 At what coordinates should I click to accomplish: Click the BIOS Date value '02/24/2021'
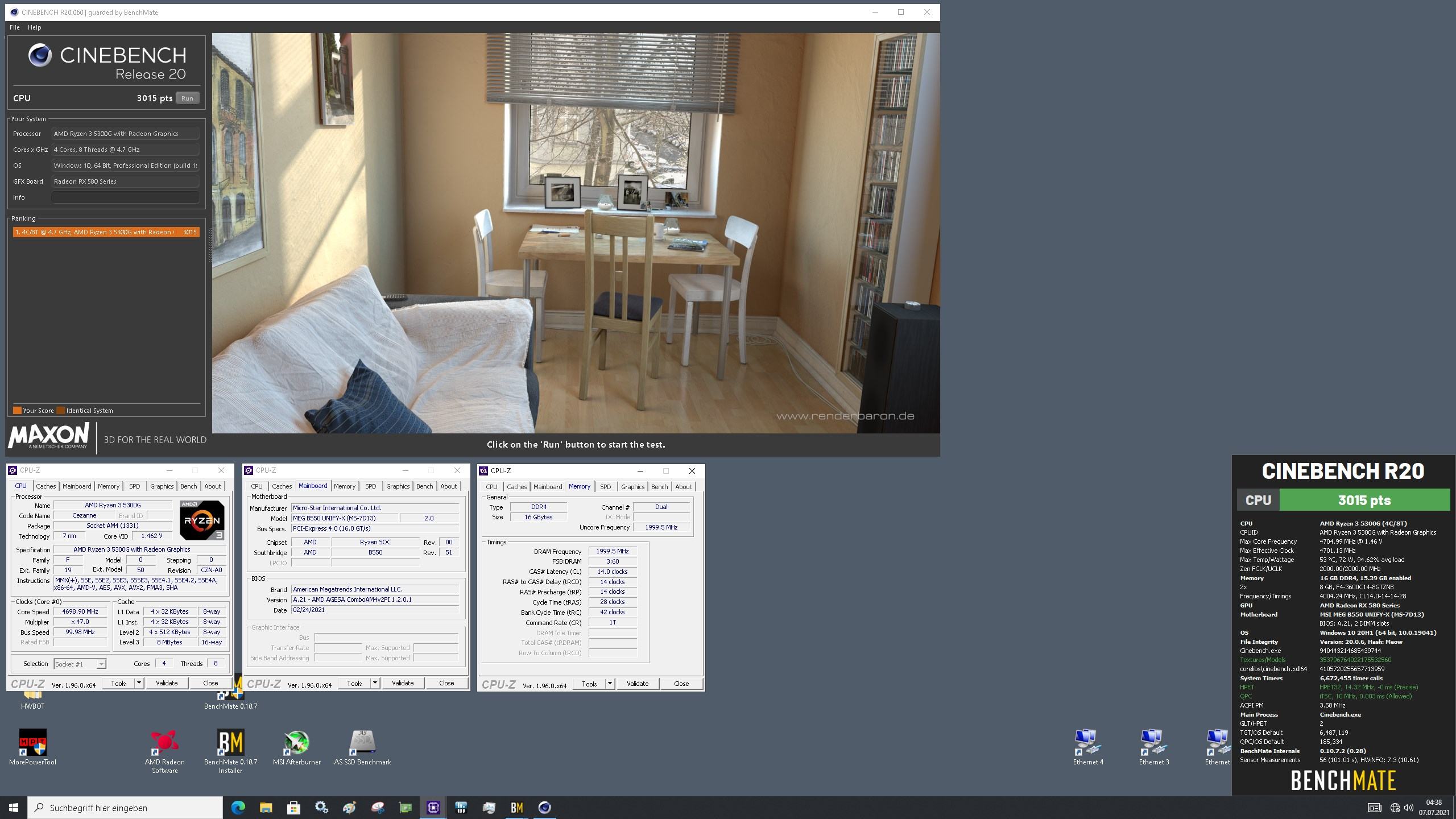375,610
